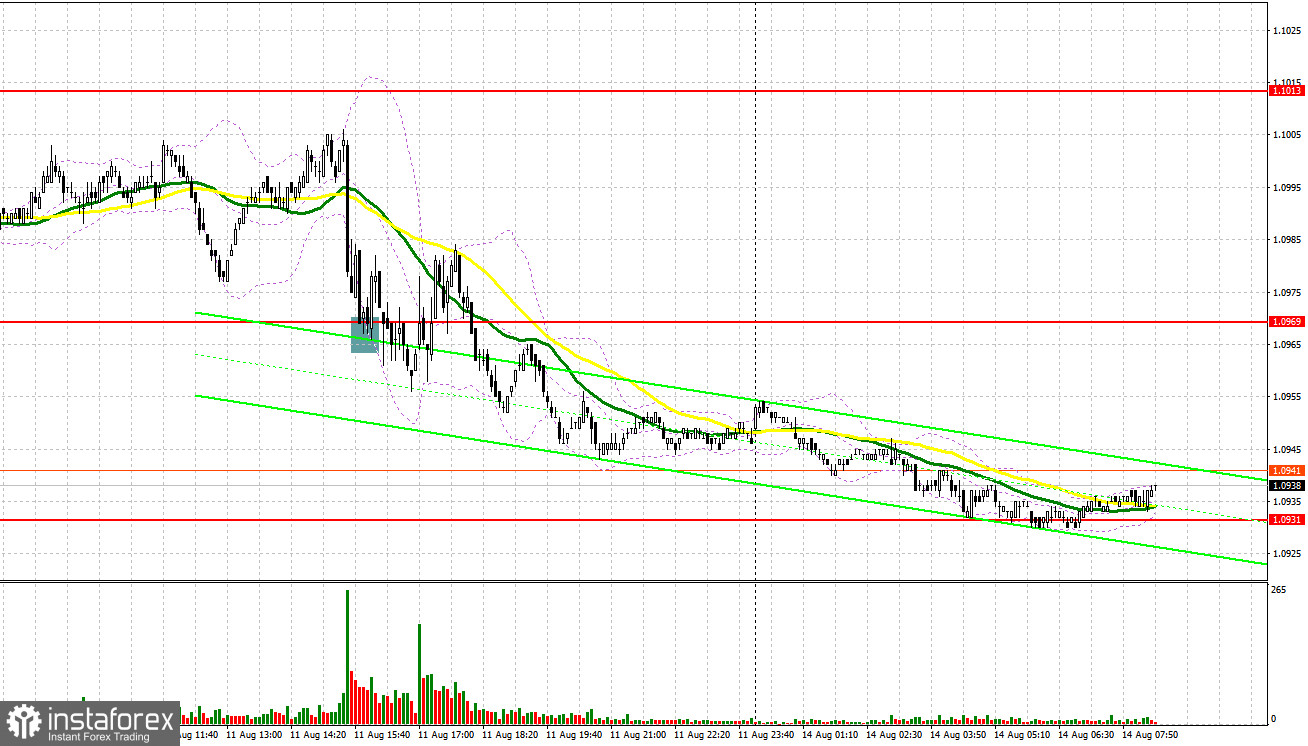Click the 11 Aug 19:40 time label
The image size is (1308, 746).
coord(574,735)
